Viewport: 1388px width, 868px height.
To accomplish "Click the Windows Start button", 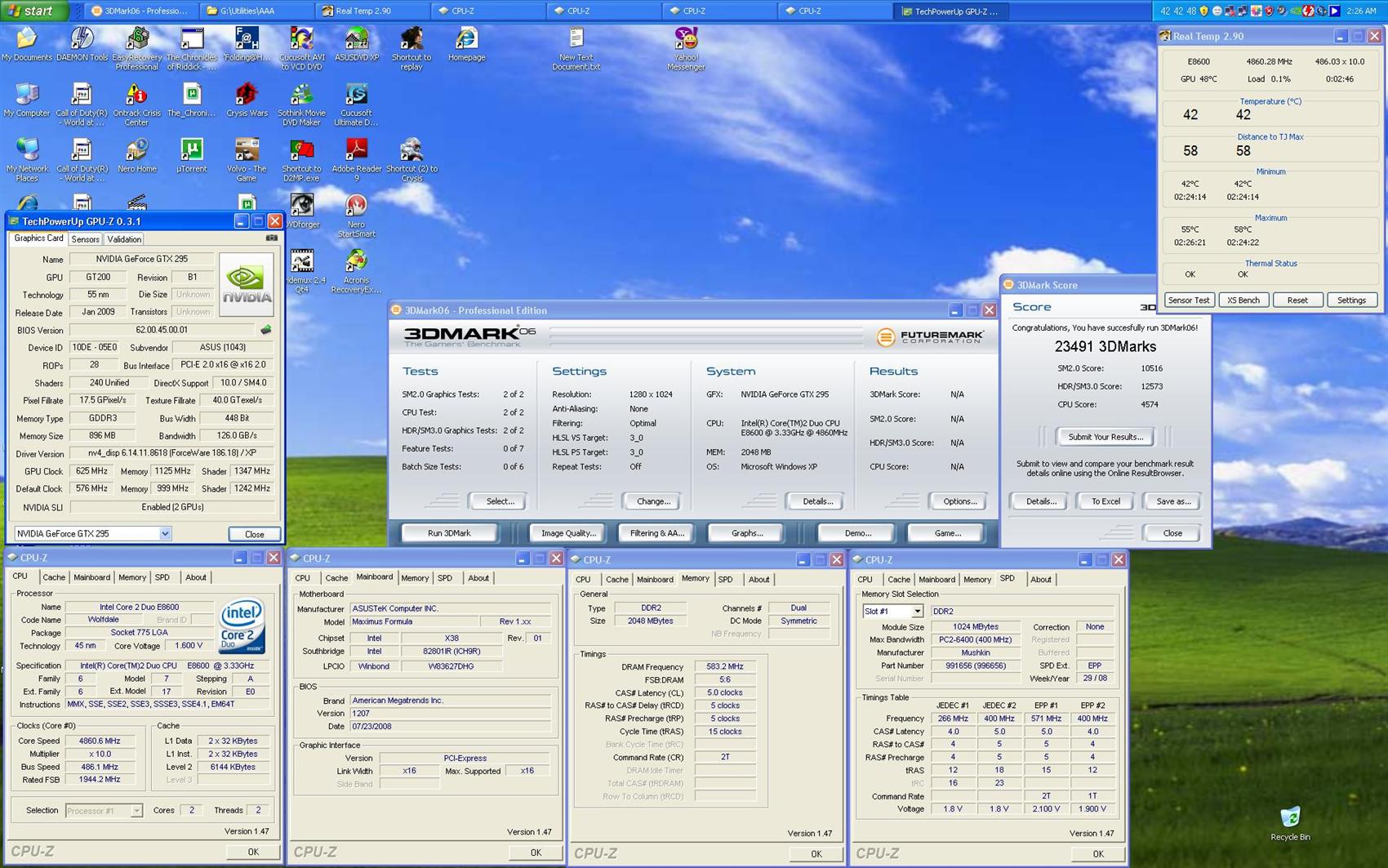I will tap(33, 11).
